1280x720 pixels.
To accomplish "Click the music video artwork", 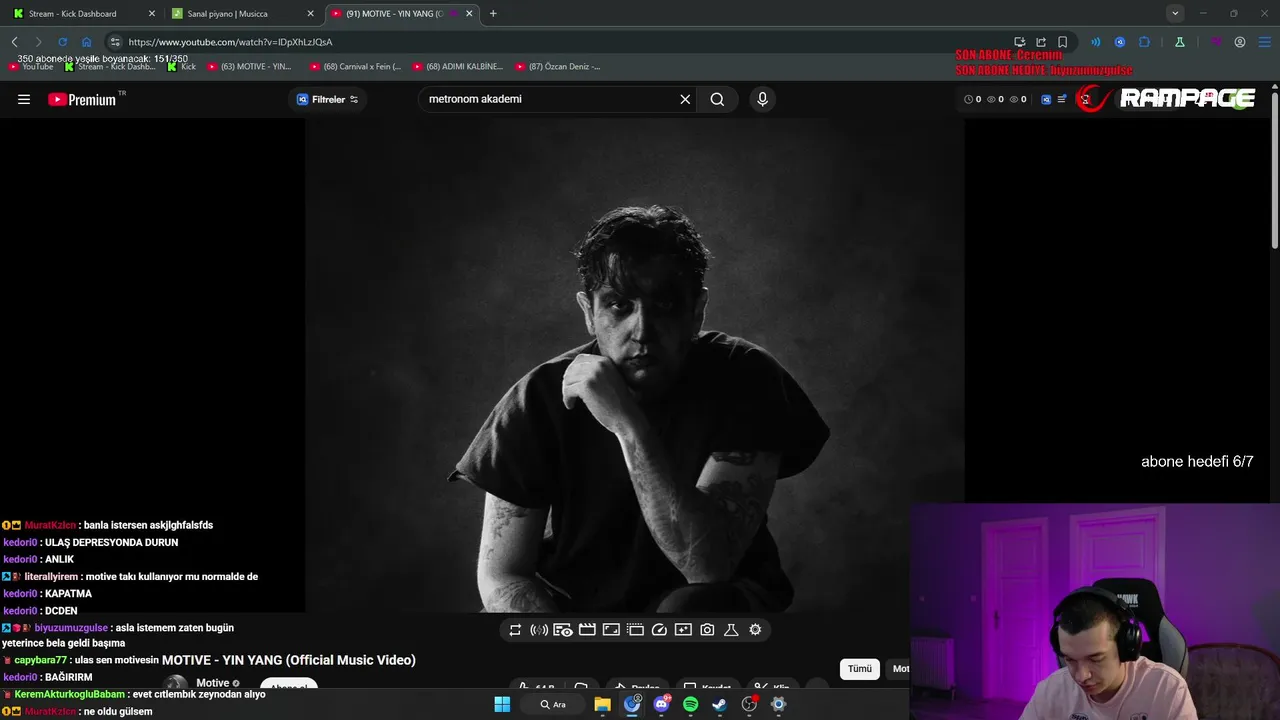I will click(635, 365).
